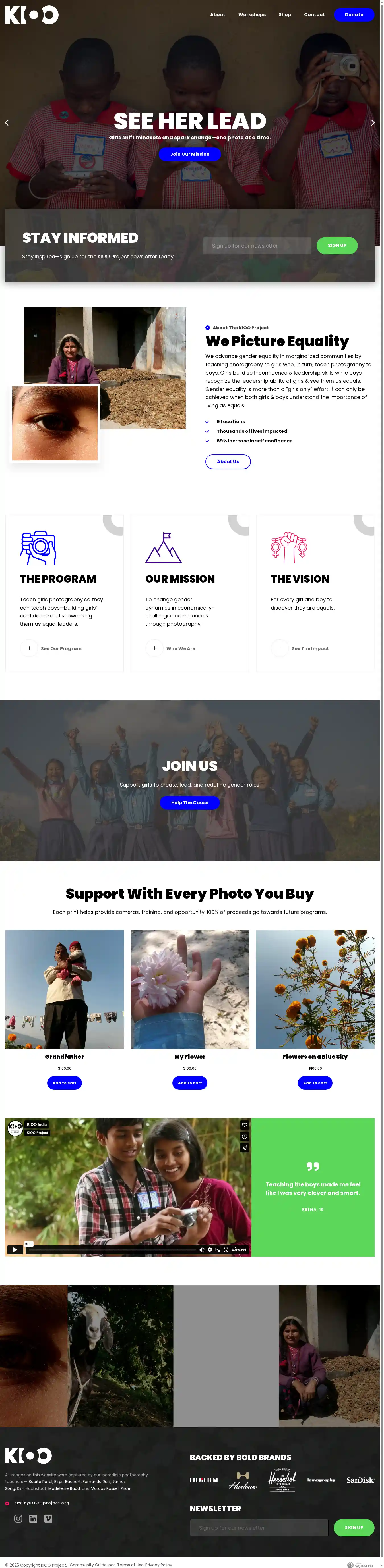Go to the Shop menu item
The height and width of the screenshot is (1568, 384).
[x=285, y=14]
